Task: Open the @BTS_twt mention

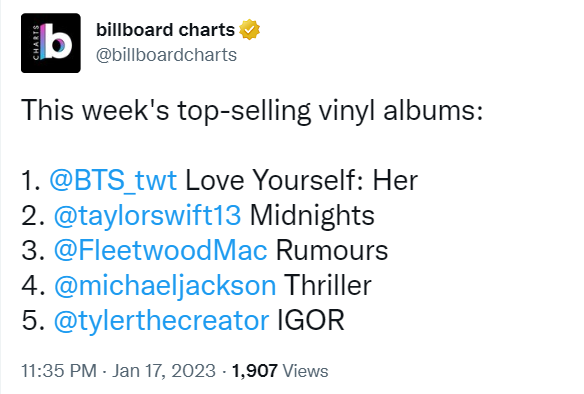Action: [x=113, y=180]
